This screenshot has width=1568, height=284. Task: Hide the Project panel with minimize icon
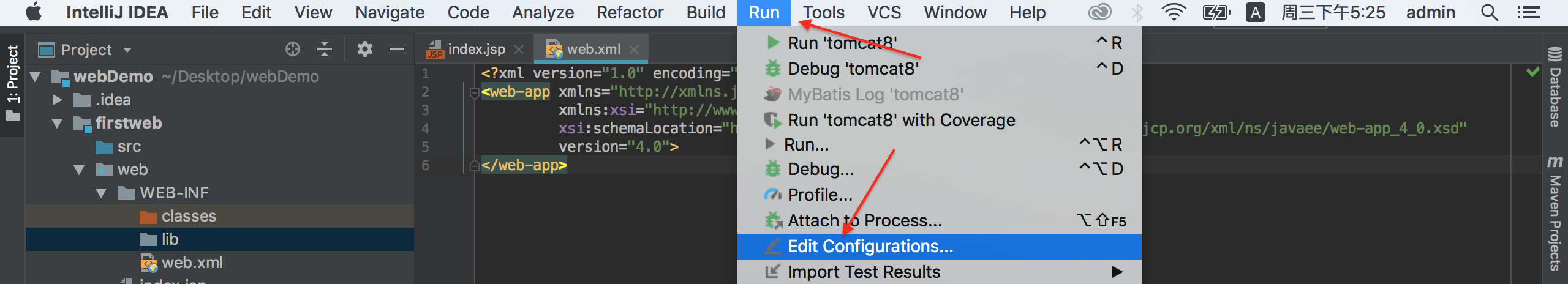pos(397,49)
